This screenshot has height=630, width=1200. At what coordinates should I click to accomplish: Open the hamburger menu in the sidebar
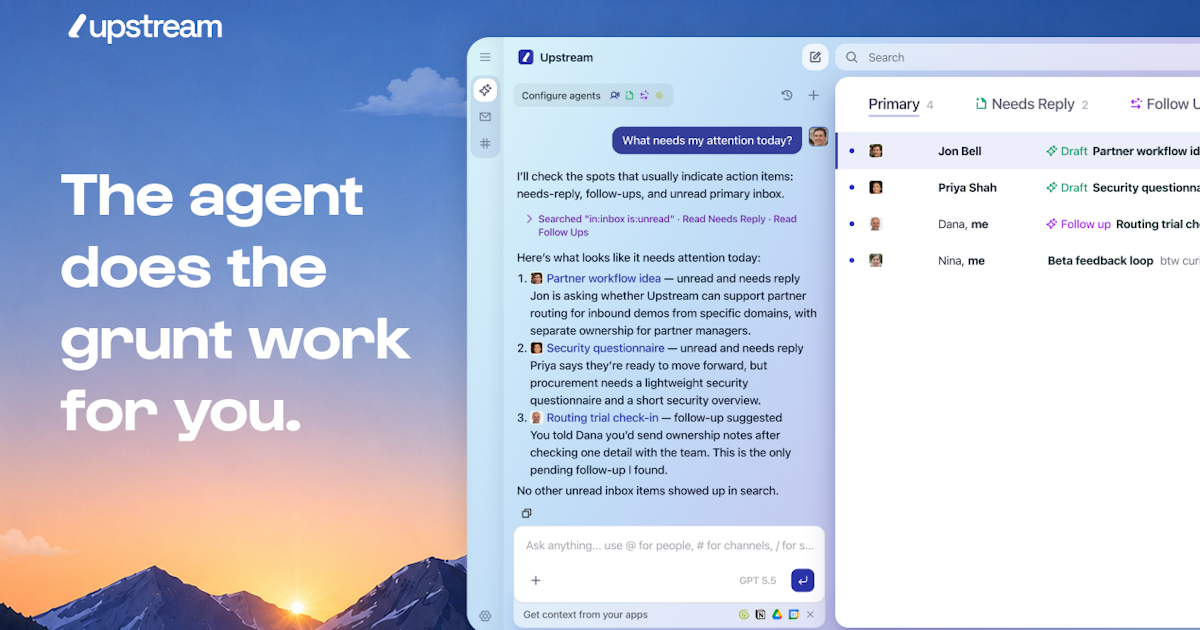click(x=485, y=57)
